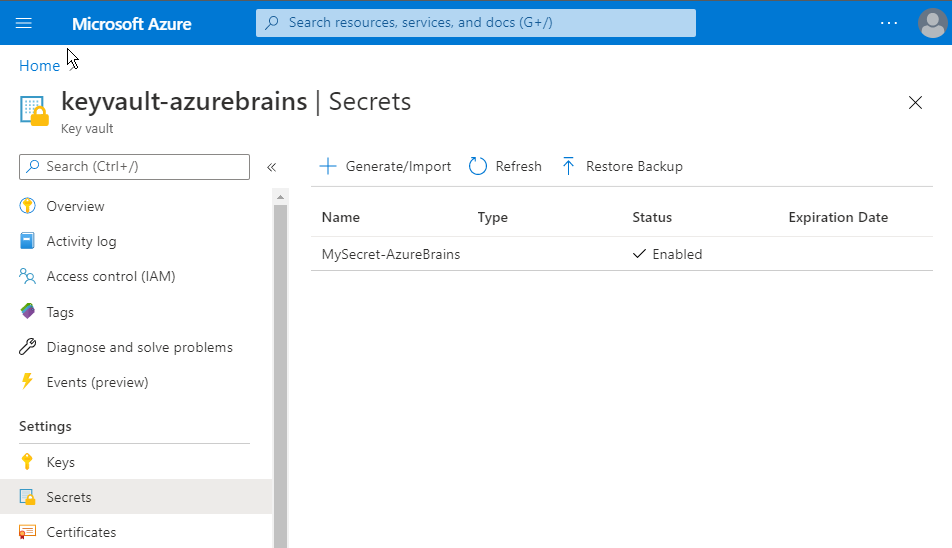Click the sidebar vertical scrollbar thumb
Screen dimensions: 952x548
280,376
